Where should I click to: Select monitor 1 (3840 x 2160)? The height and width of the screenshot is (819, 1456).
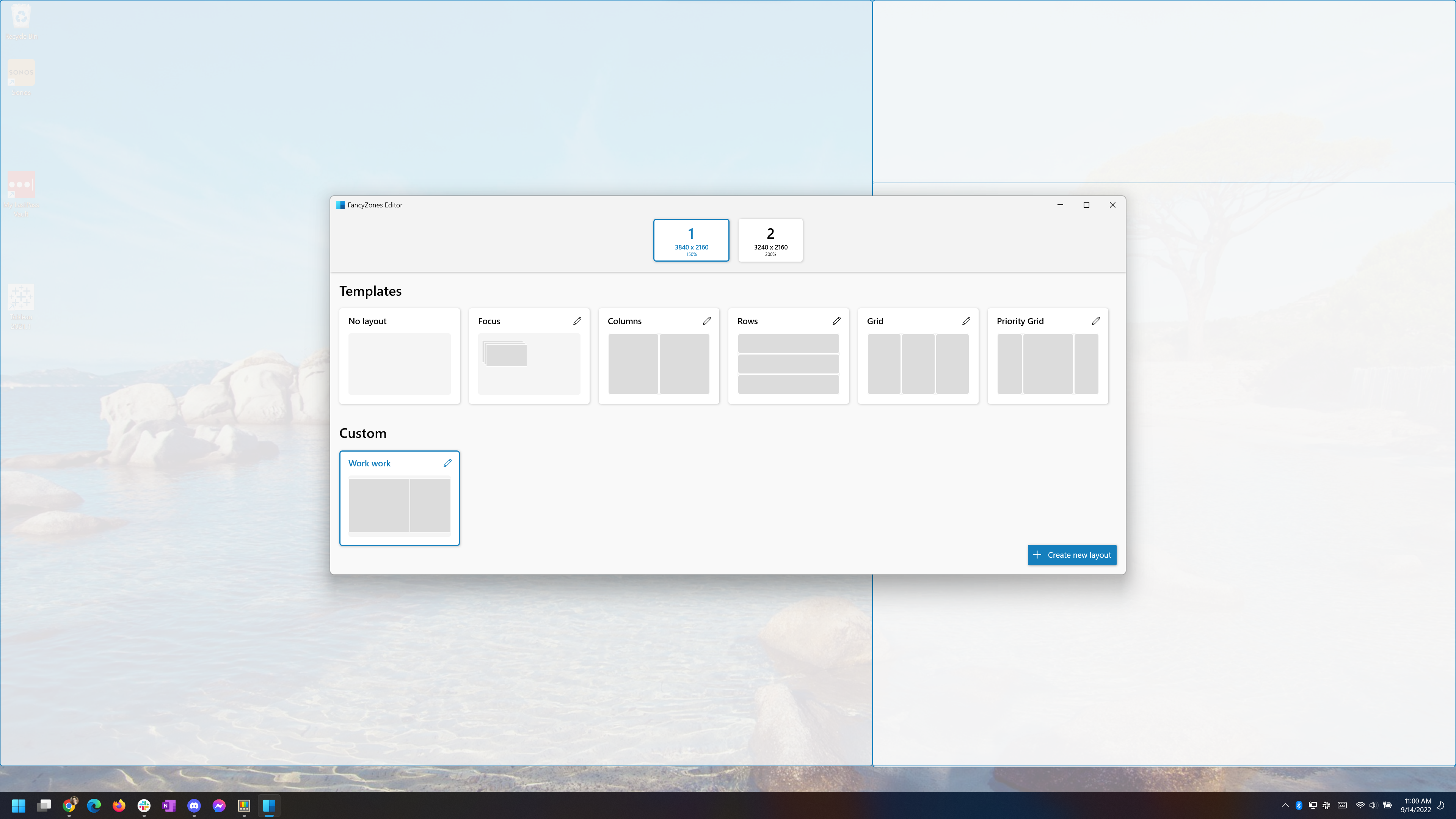coord(691,240)
